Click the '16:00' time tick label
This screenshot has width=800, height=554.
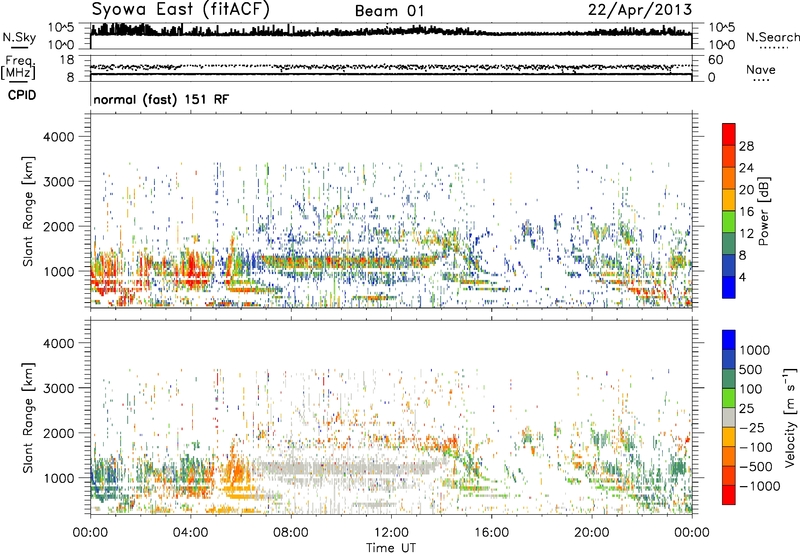[491, 533]
